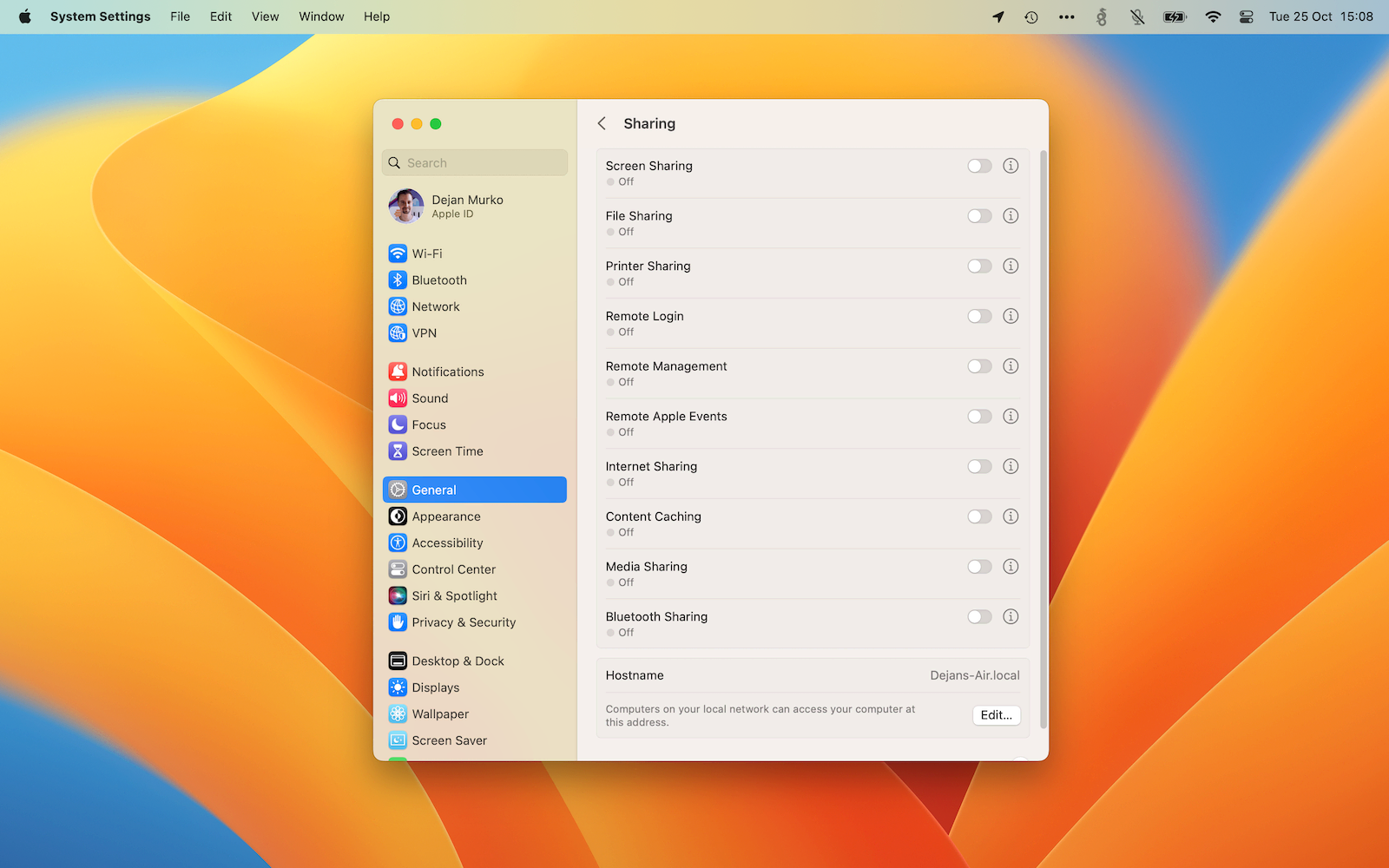
Task: Click the Focus moon icon
Action: click(398, 424)
